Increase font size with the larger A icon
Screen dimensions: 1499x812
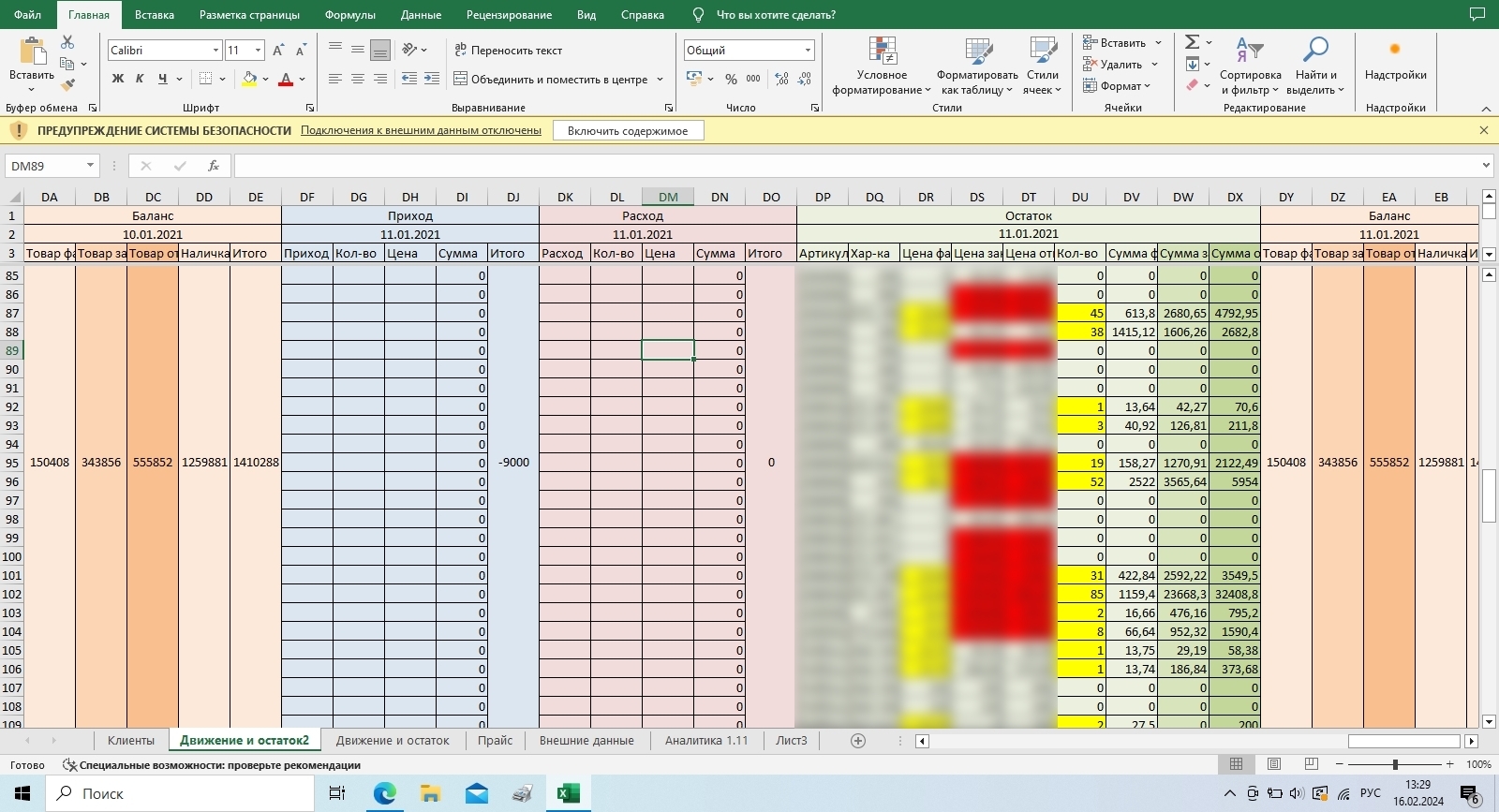click(x=278, y=51)
